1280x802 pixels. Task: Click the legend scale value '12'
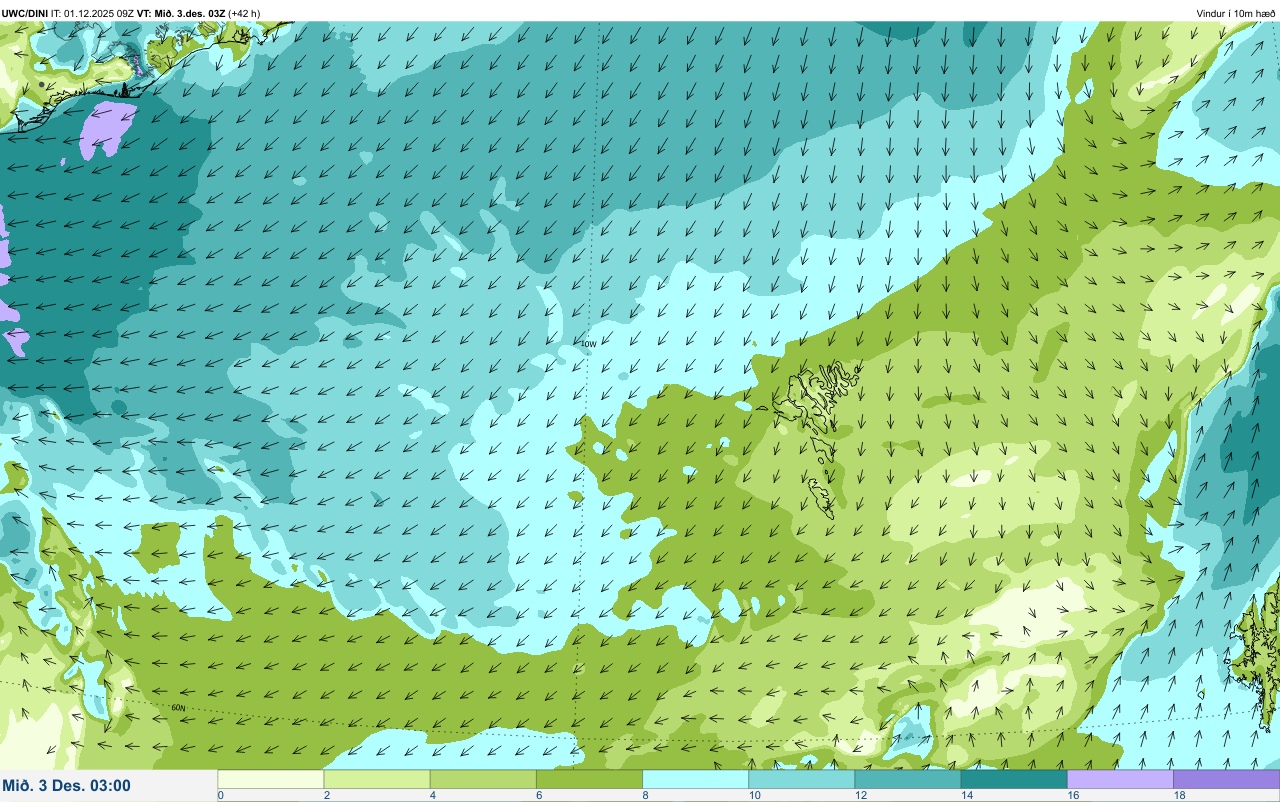point(860,795)
